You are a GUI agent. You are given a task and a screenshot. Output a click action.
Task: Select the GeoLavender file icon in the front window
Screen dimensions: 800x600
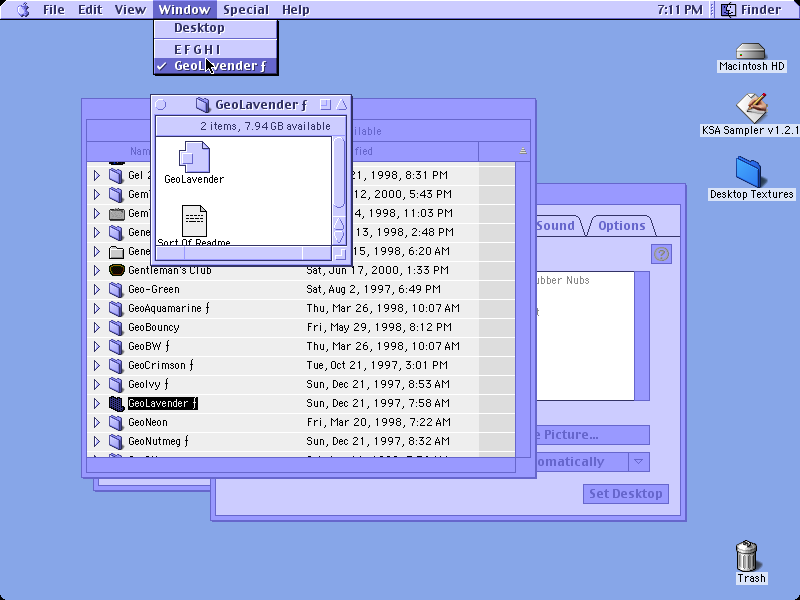[x=194, y=157]
